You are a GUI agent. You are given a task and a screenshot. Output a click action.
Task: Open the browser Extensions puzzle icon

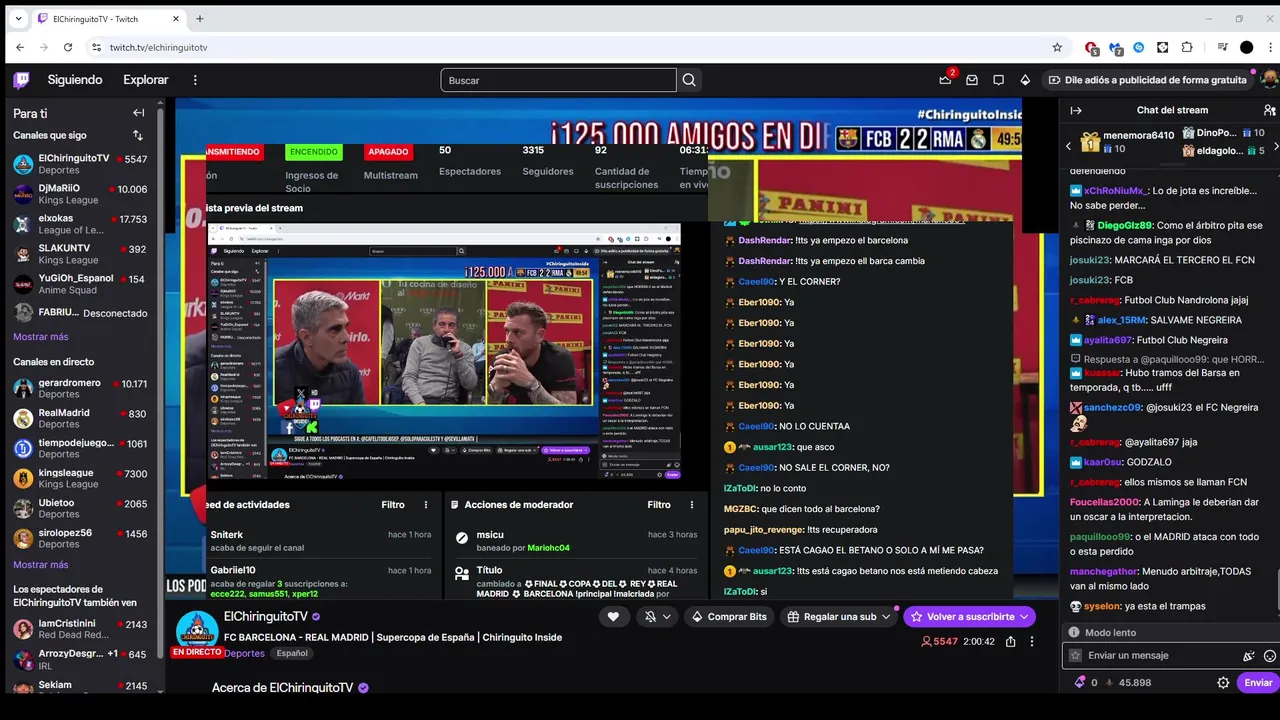[x=1187, y=47]
